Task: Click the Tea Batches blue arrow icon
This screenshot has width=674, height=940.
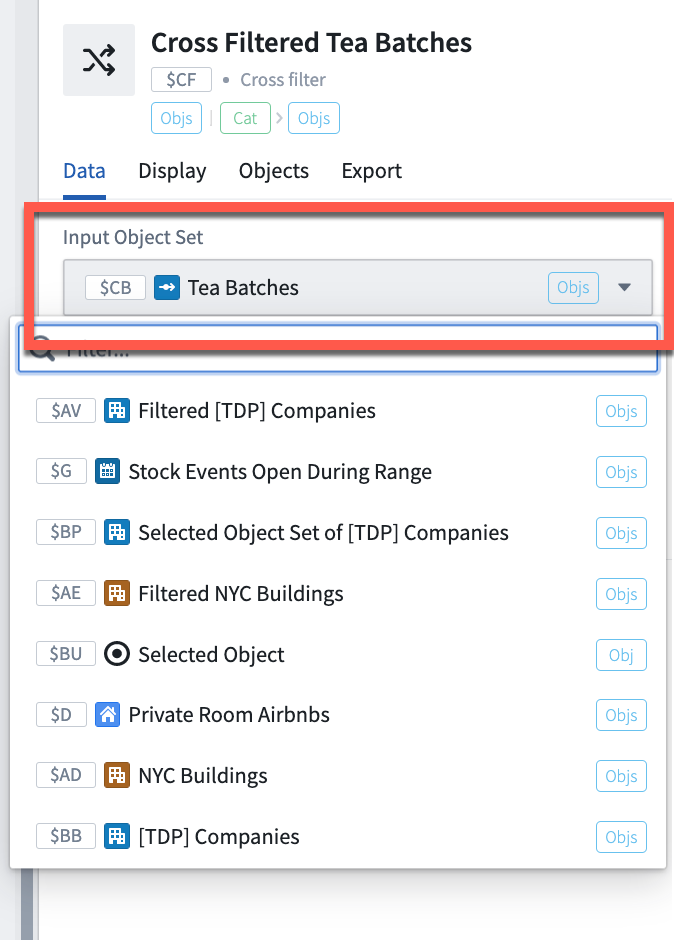Action: click(x=167, y=287)
